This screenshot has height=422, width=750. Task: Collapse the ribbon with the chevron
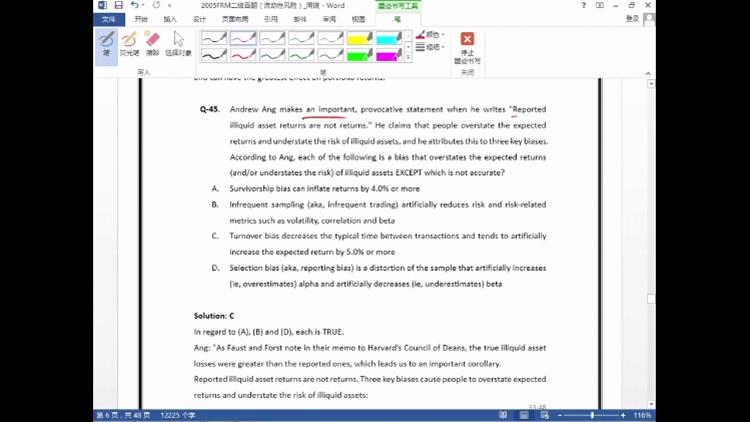[648, 73]
